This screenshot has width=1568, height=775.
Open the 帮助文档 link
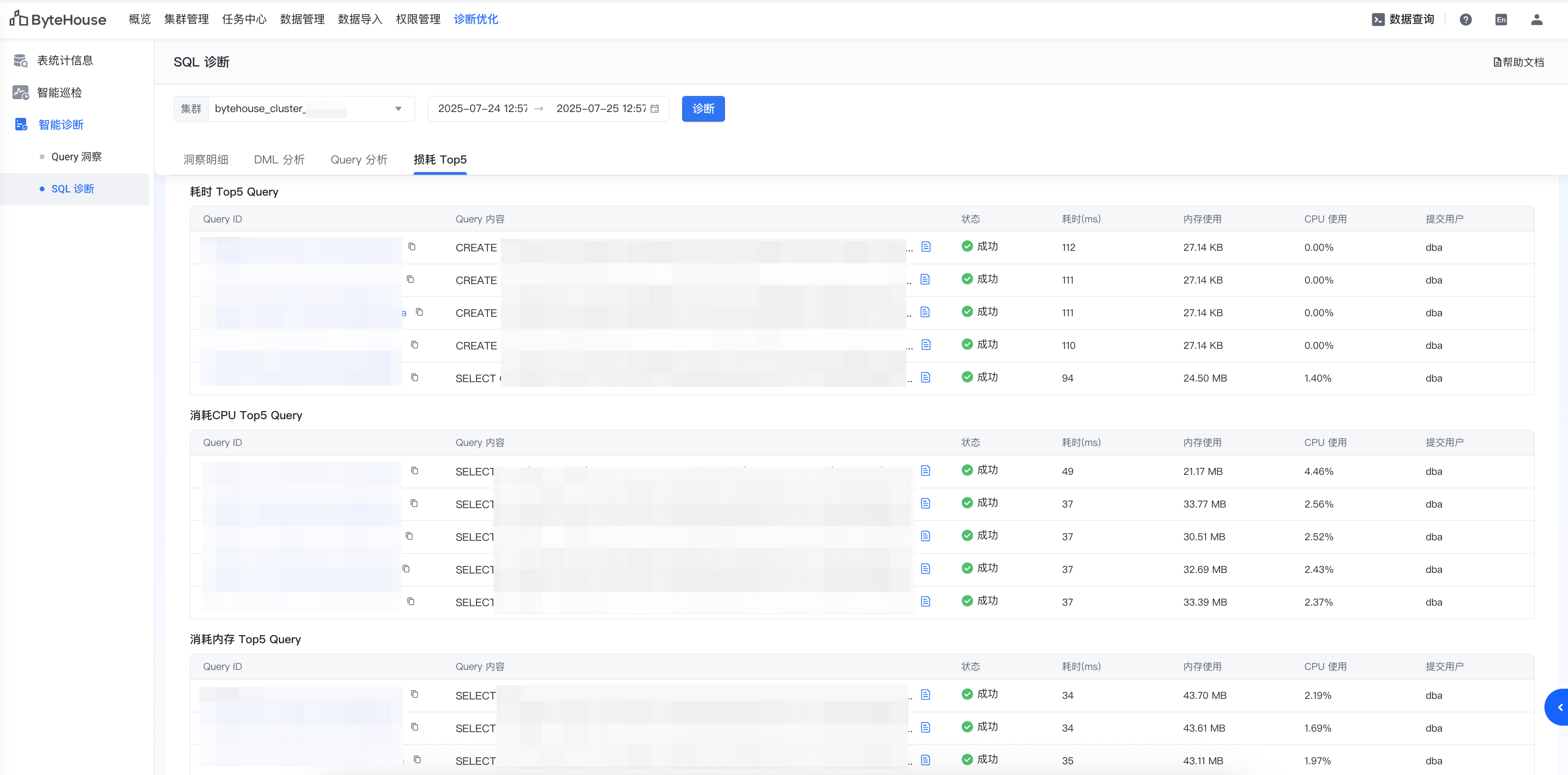tap(1518, 62)
